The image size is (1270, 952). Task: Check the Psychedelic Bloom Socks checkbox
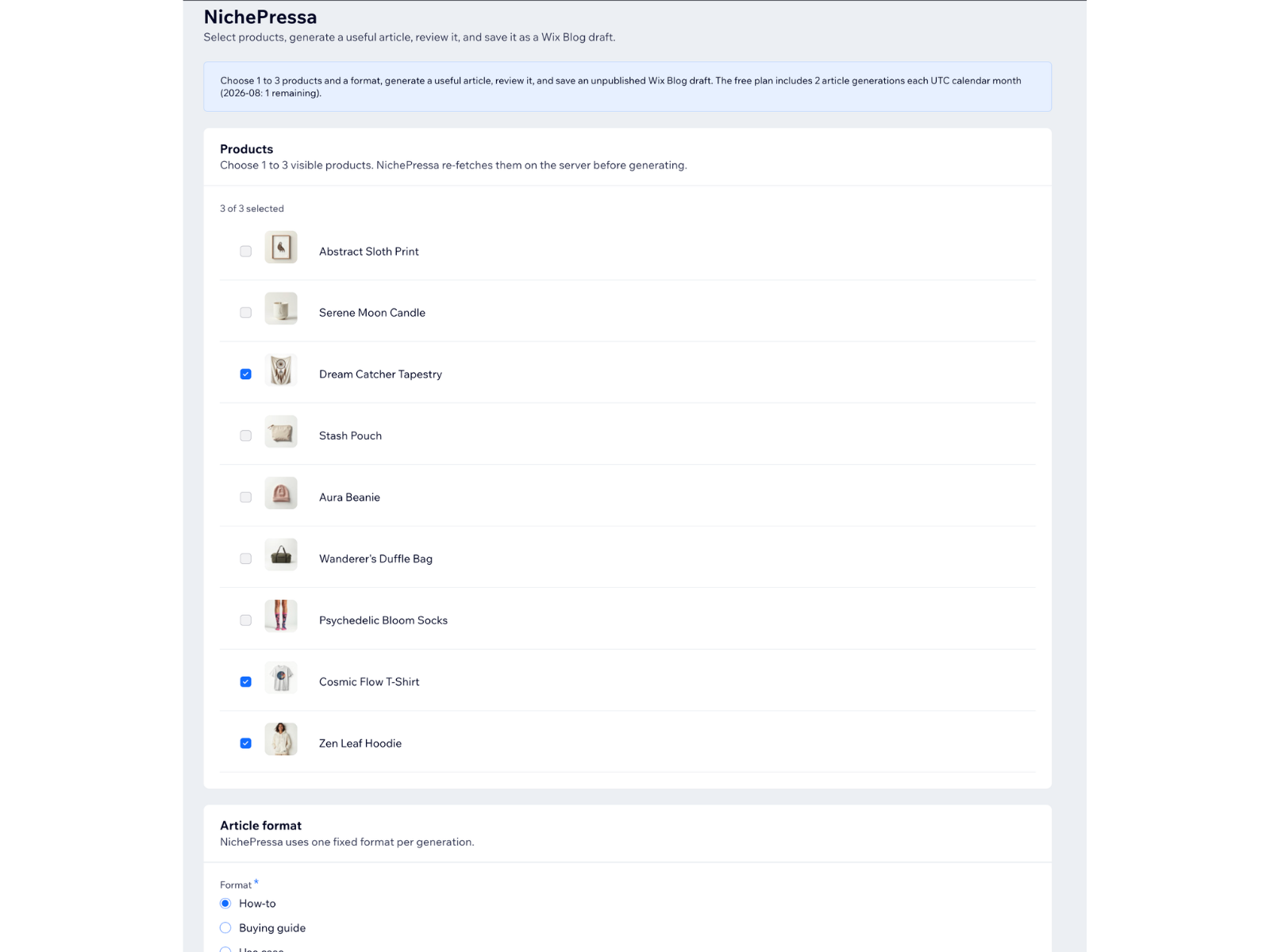(246, 620)
